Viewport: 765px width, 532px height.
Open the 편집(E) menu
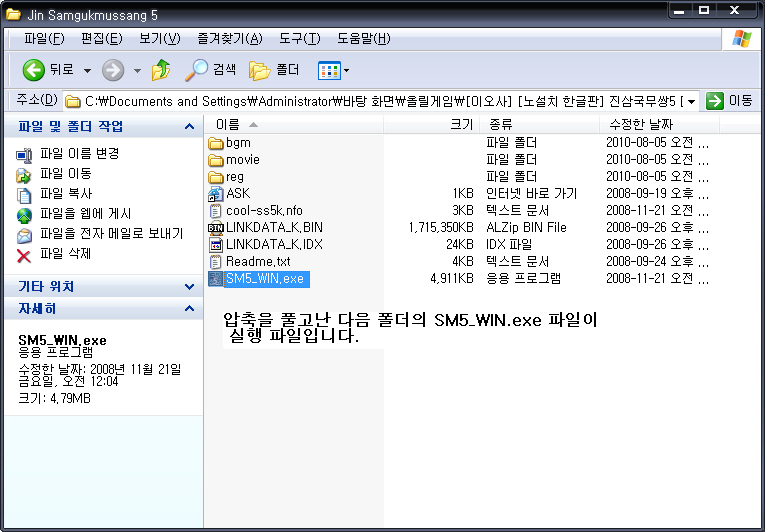click(x=101, y=39)
